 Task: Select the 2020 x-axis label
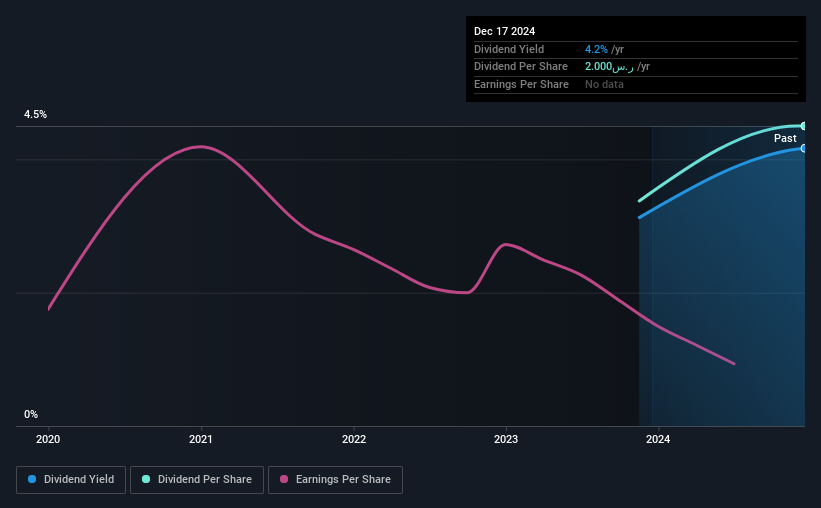tap(49, 439)
